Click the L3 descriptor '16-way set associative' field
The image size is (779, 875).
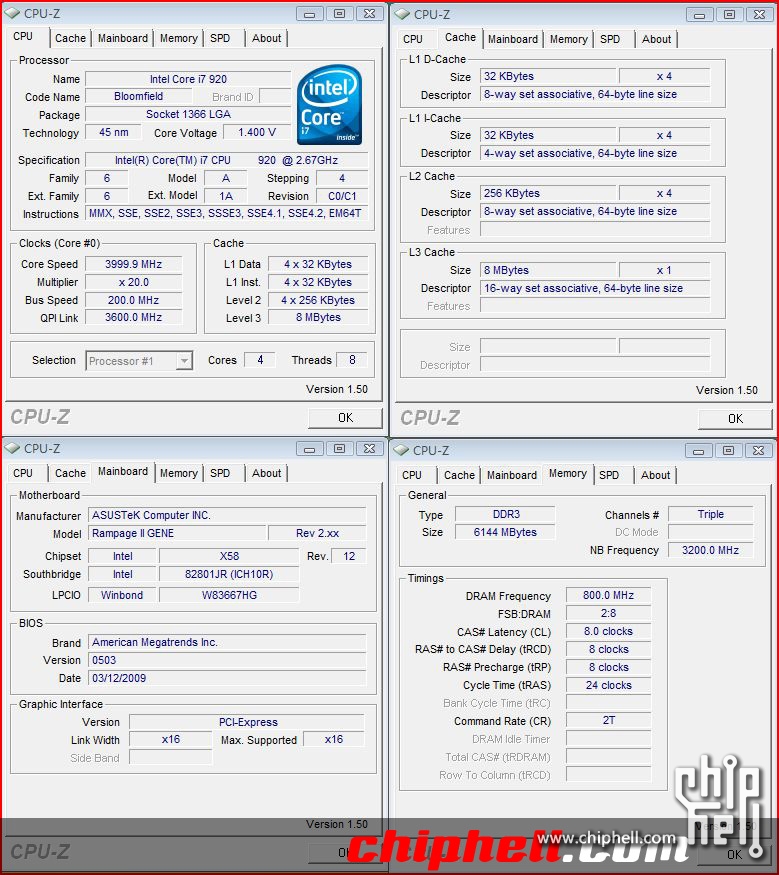point(595,288)
